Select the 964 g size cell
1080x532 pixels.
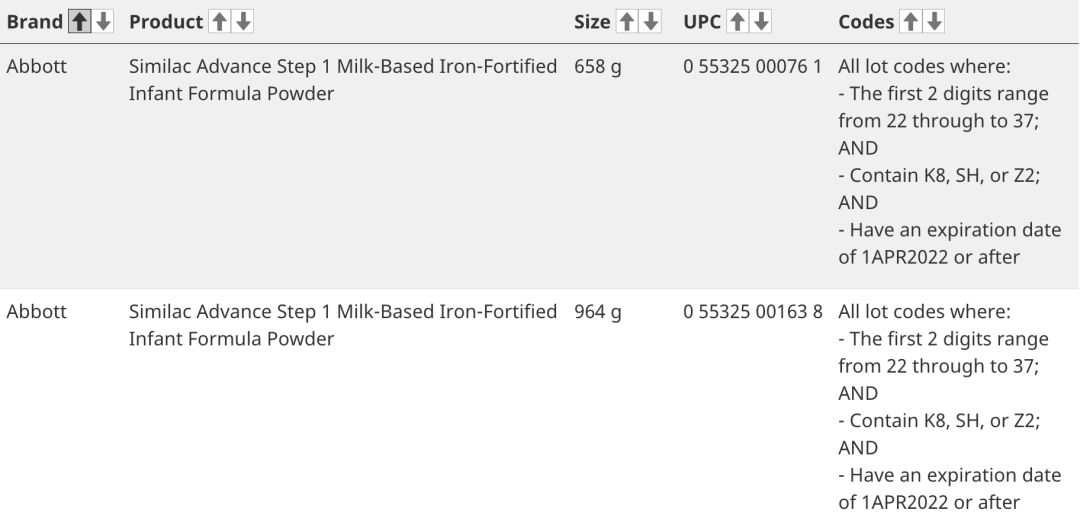point(598,312)
